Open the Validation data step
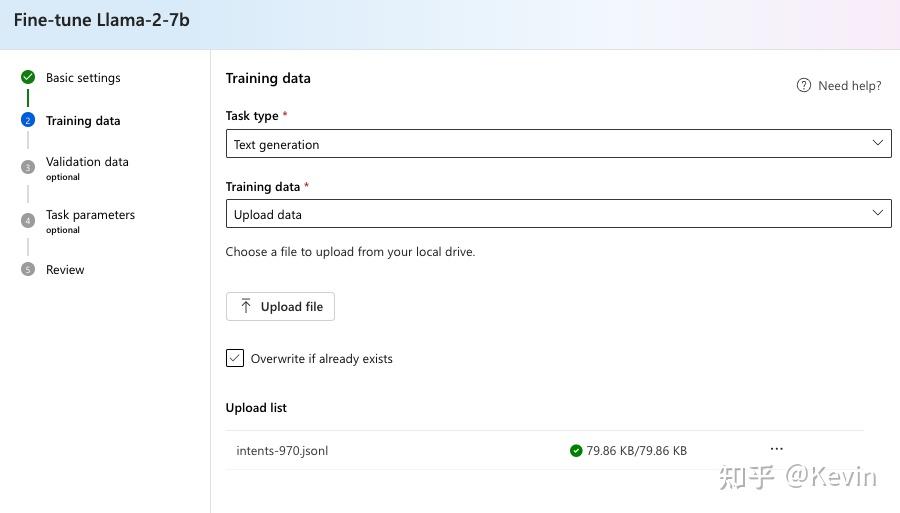Viewport: 900px width, 513px height. pyautogui.click(x=87, y=162)
